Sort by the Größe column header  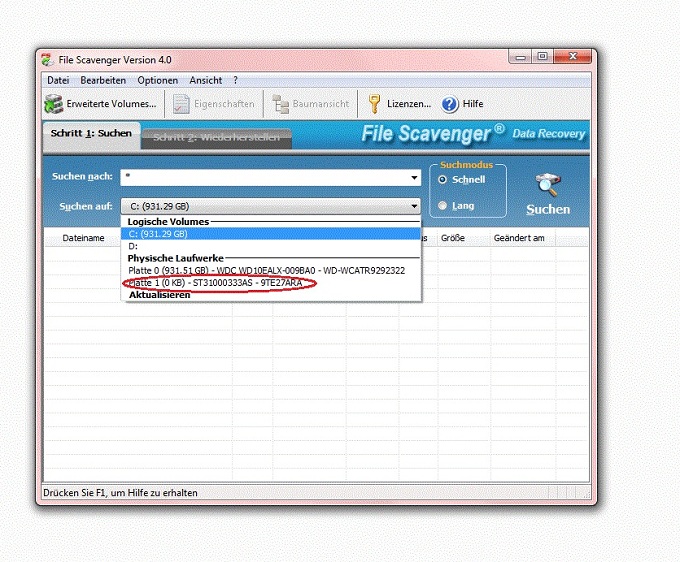[453, 238]
